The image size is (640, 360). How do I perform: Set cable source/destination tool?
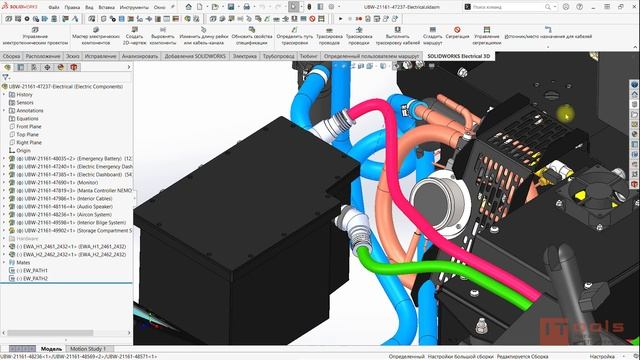(548, 33)
